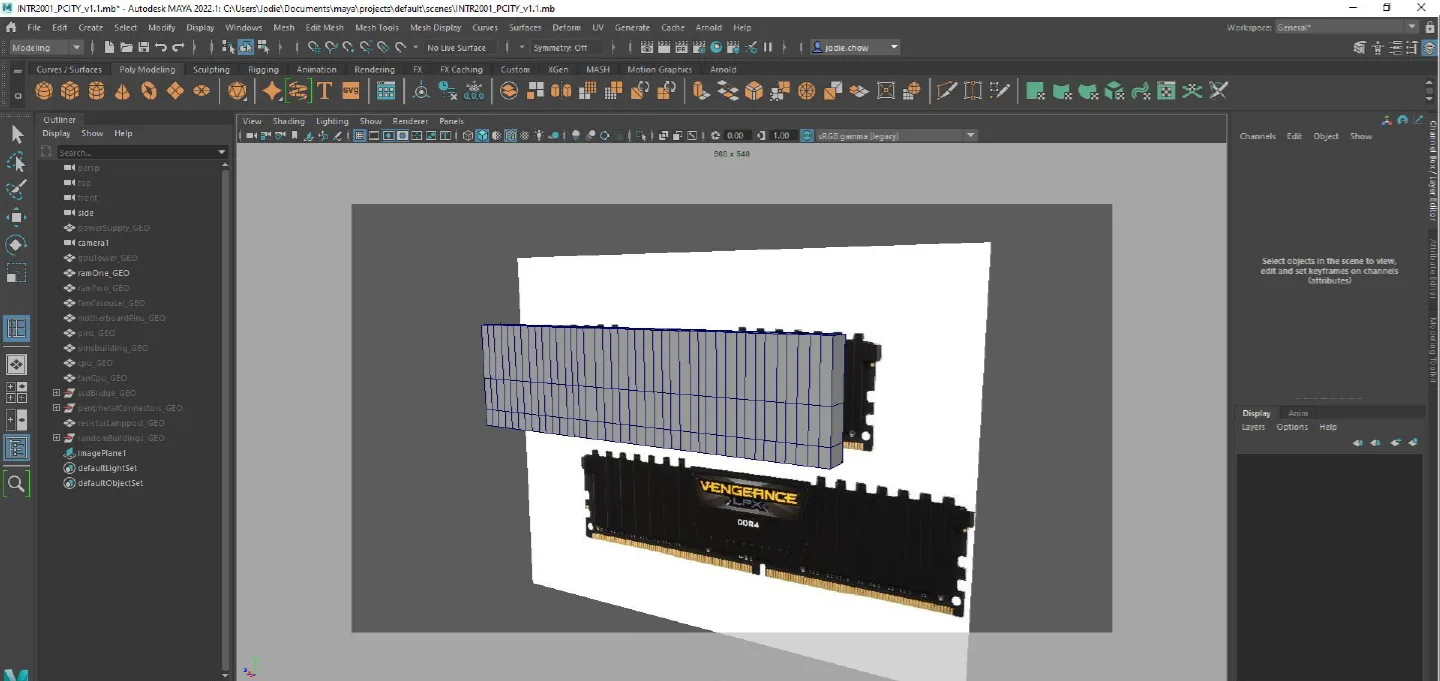This screenshot has width=1440, height=681.
Task: Open the Mesh Tools menu
Action: pos(377,28)
